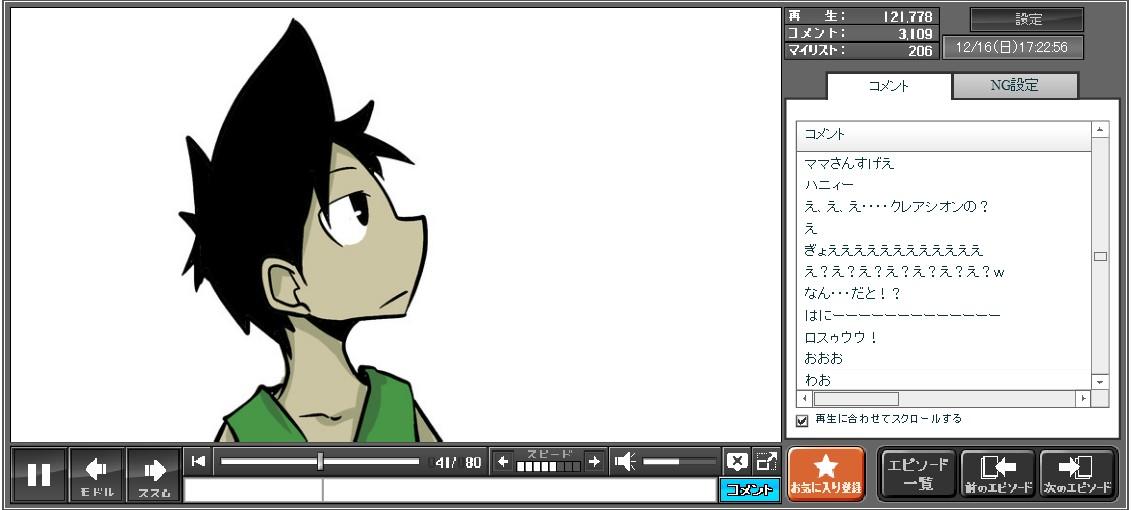Image resolution: width=1131 pixels, height=510 pixels.
Task: Pause the video playback
Action: click(39, 474)
